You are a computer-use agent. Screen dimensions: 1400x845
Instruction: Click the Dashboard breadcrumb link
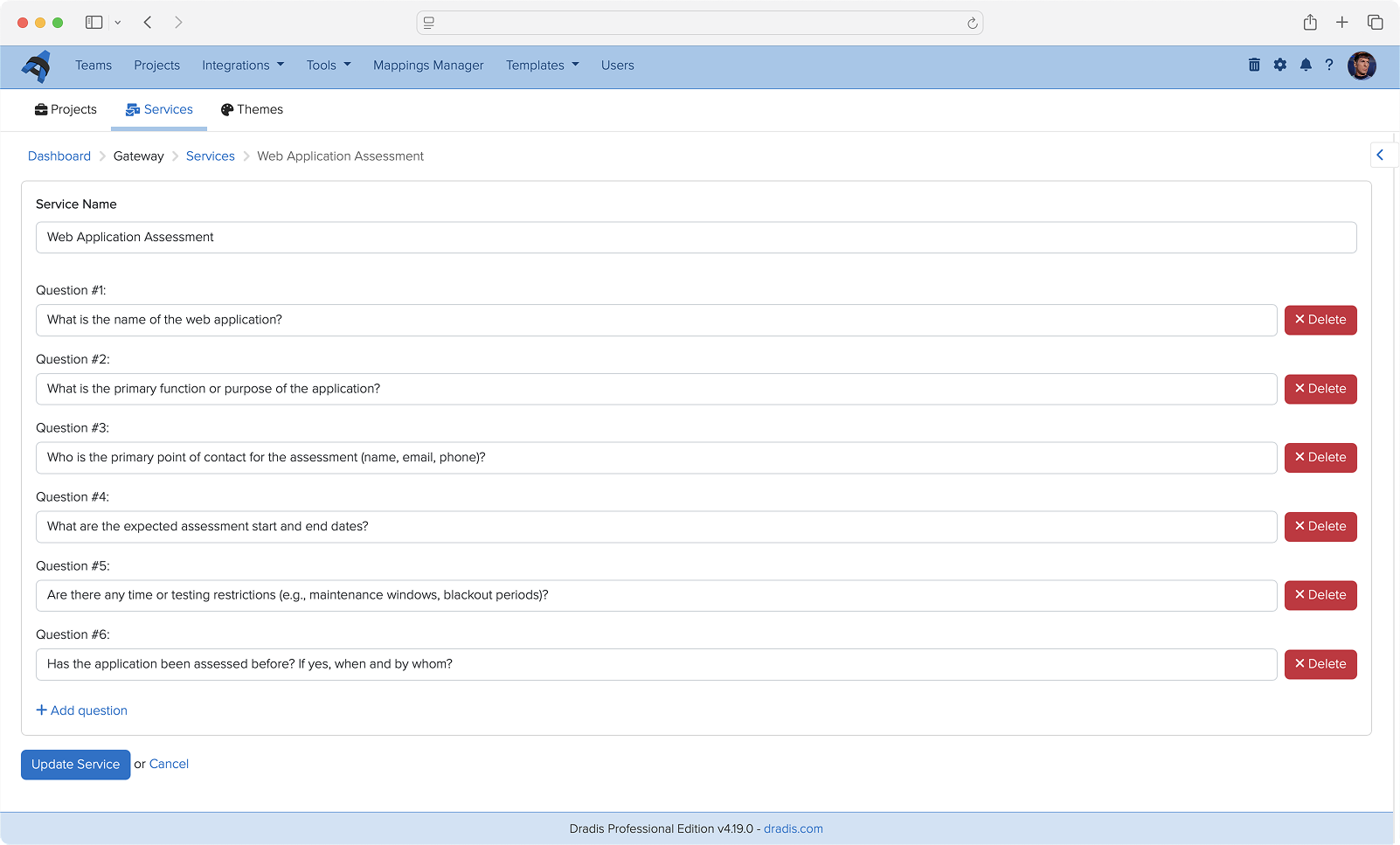pyautogui.click(x=59, y=156)
